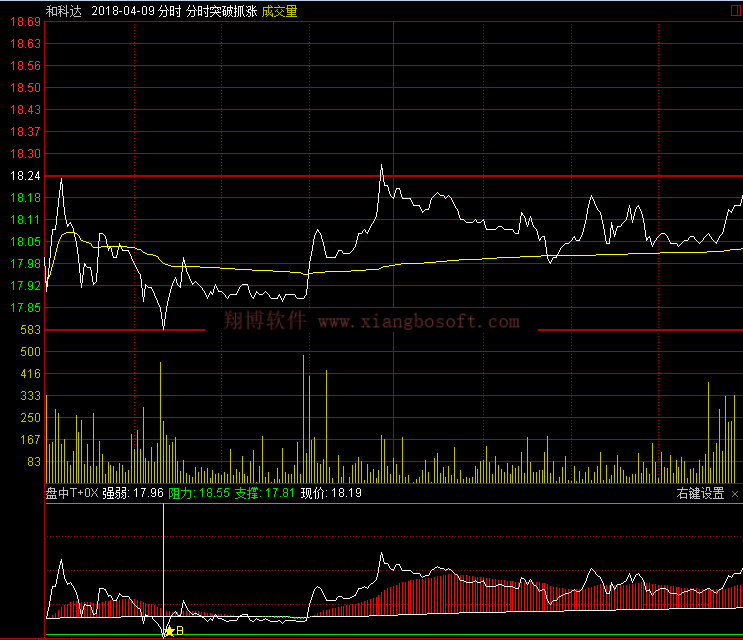This screenshot has height=640, width=743.
Task: Click the 支撑: 17.81 support value
Action: [265, 493]
